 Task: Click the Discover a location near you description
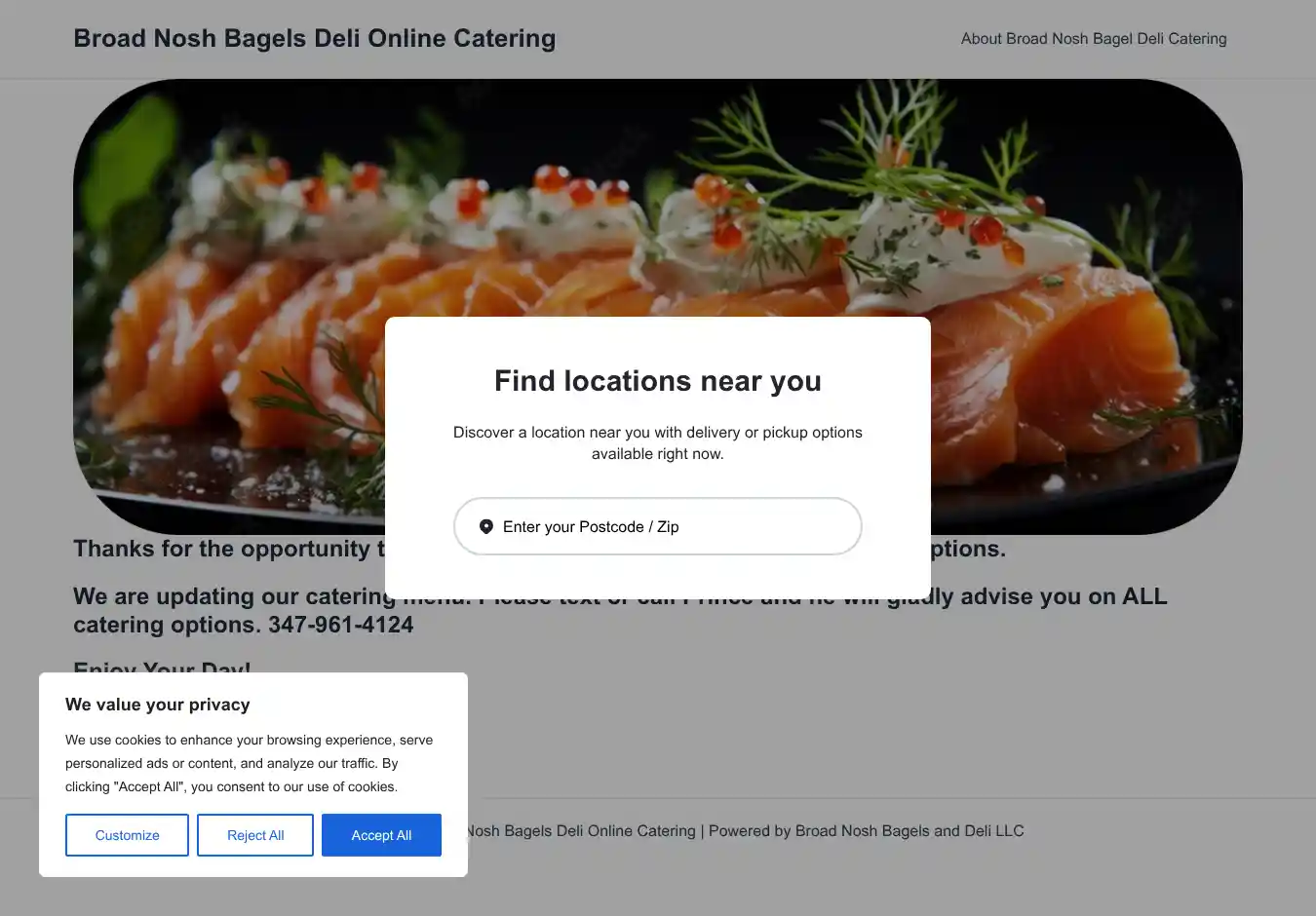658,442
